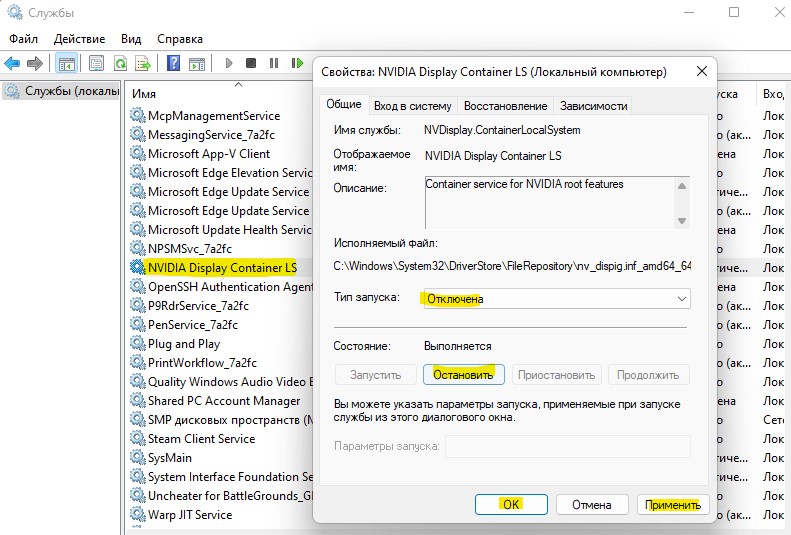Viewport: 791px width, 535px height.
Task: Close the NVIDIA properties dialog
Action: coord(702,72)
